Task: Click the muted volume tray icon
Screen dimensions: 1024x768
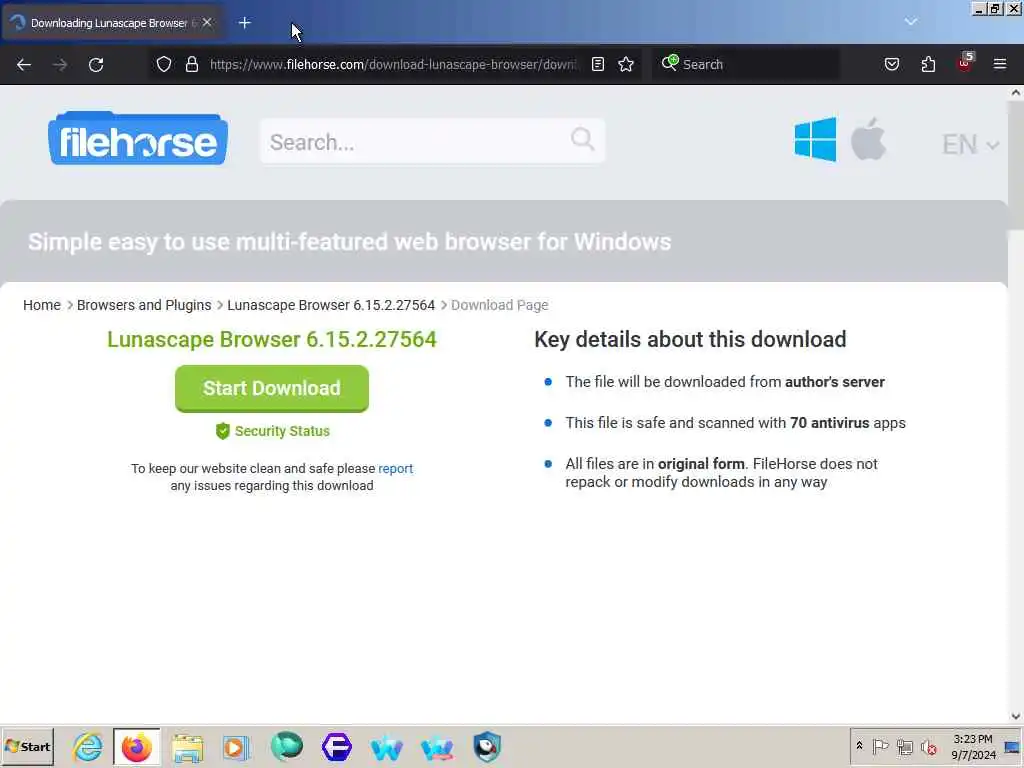Action: [928, 747]
